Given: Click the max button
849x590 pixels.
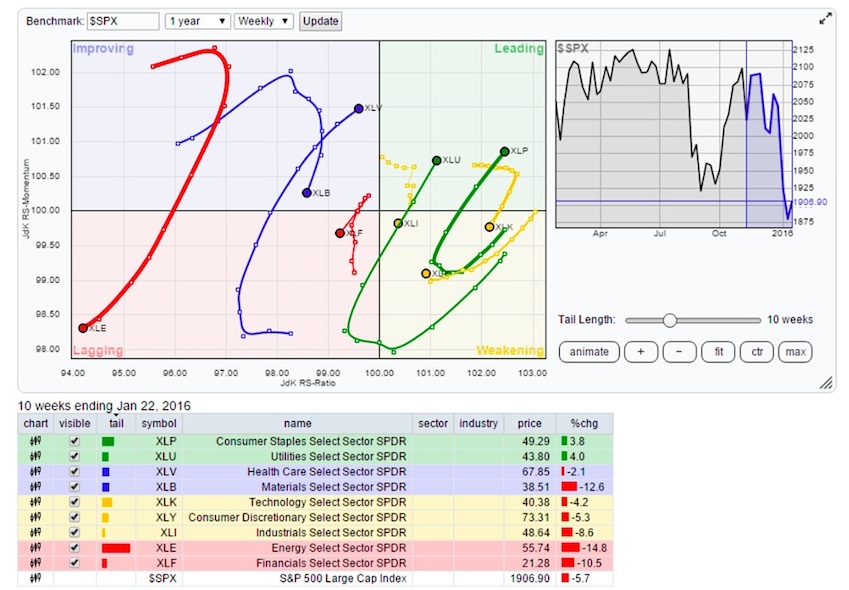Looking at the screenshot, I should pyautogui.click(x=795, y=352).
